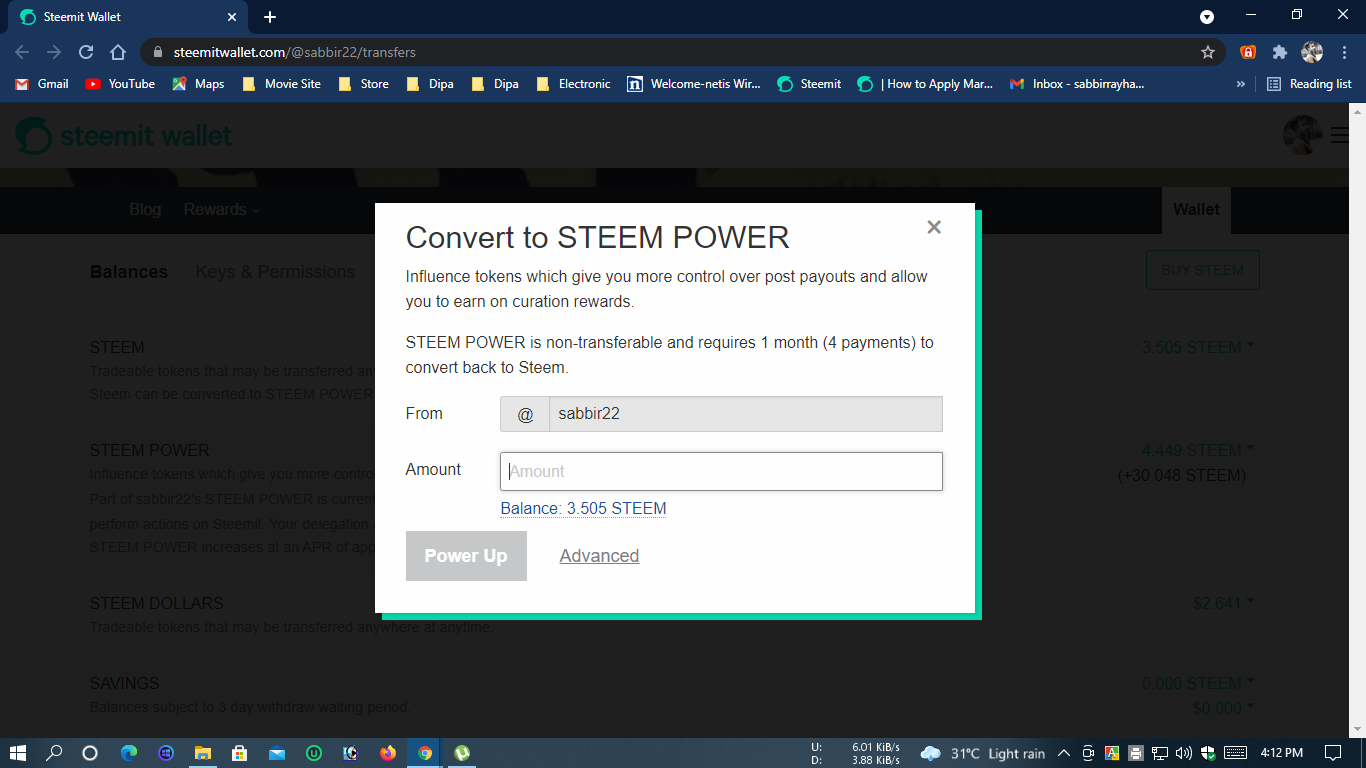Open the browser home page
1366x768 pixels.
(118, 52)
